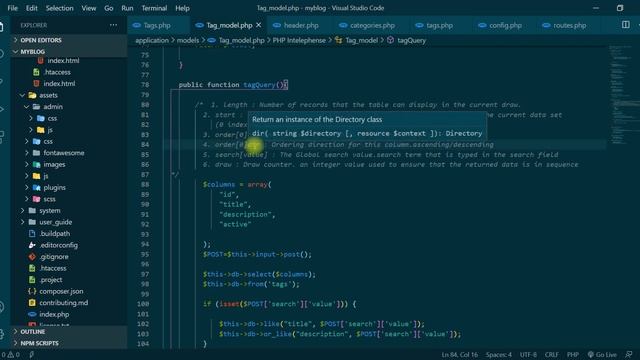This screenshot has height=360, width=640.
Task: Change language mode via PHP status
Action: tap(573, 355)
